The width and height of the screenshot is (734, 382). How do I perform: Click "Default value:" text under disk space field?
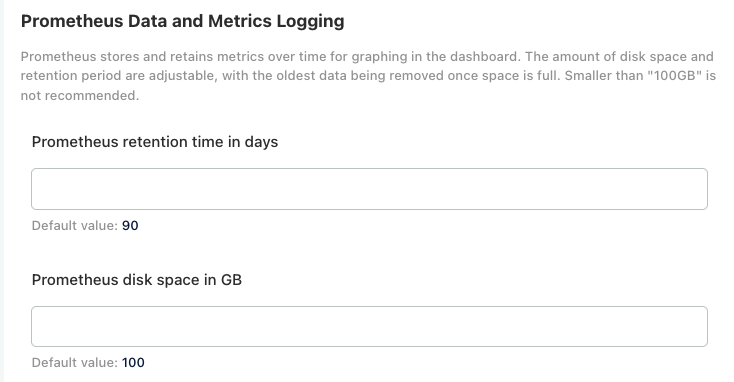[x=75, y=363]
